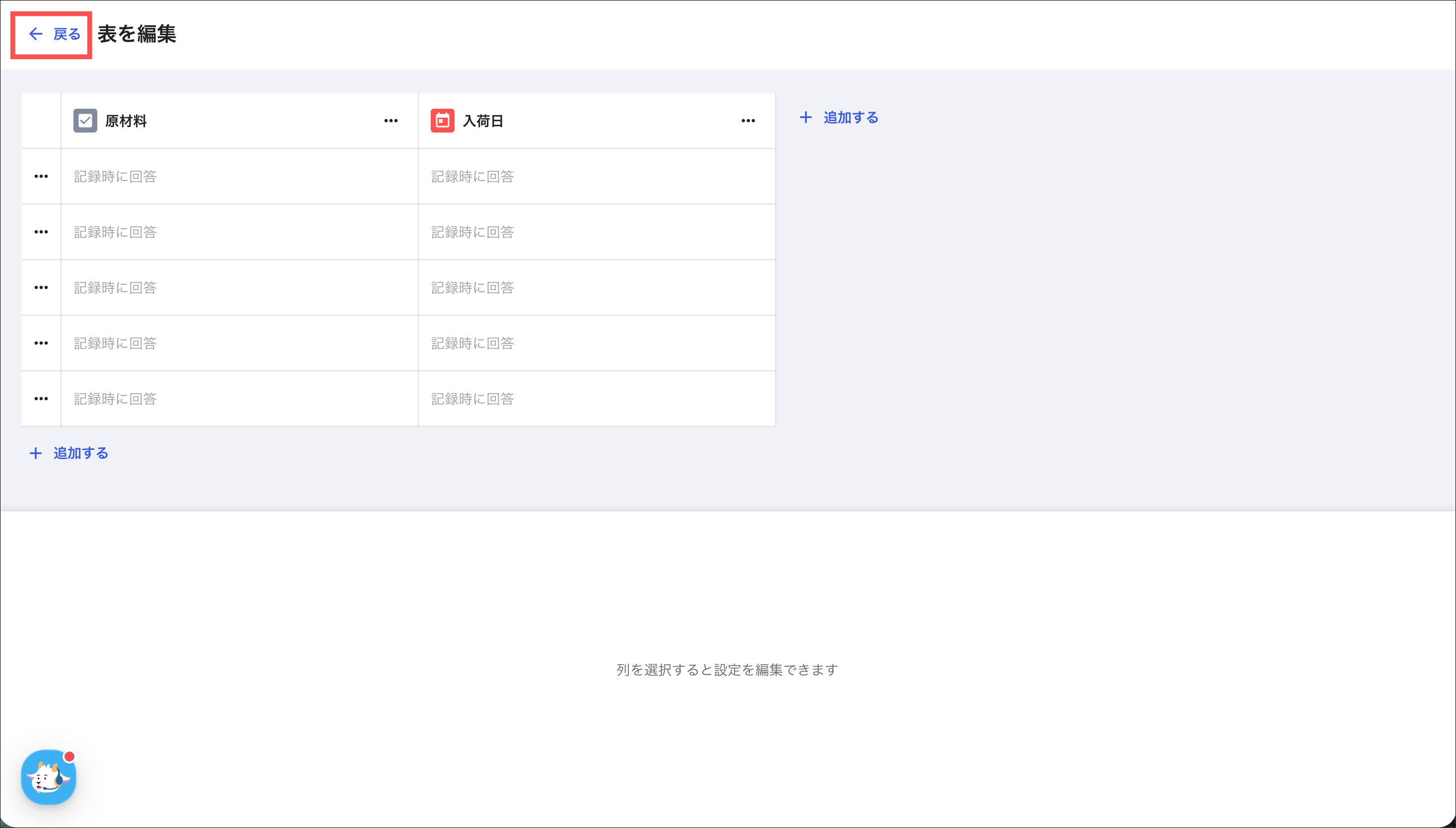Open the options menu for the 原材料 column
Viewport: 1456px width, 828px height.
pos(391,121)
